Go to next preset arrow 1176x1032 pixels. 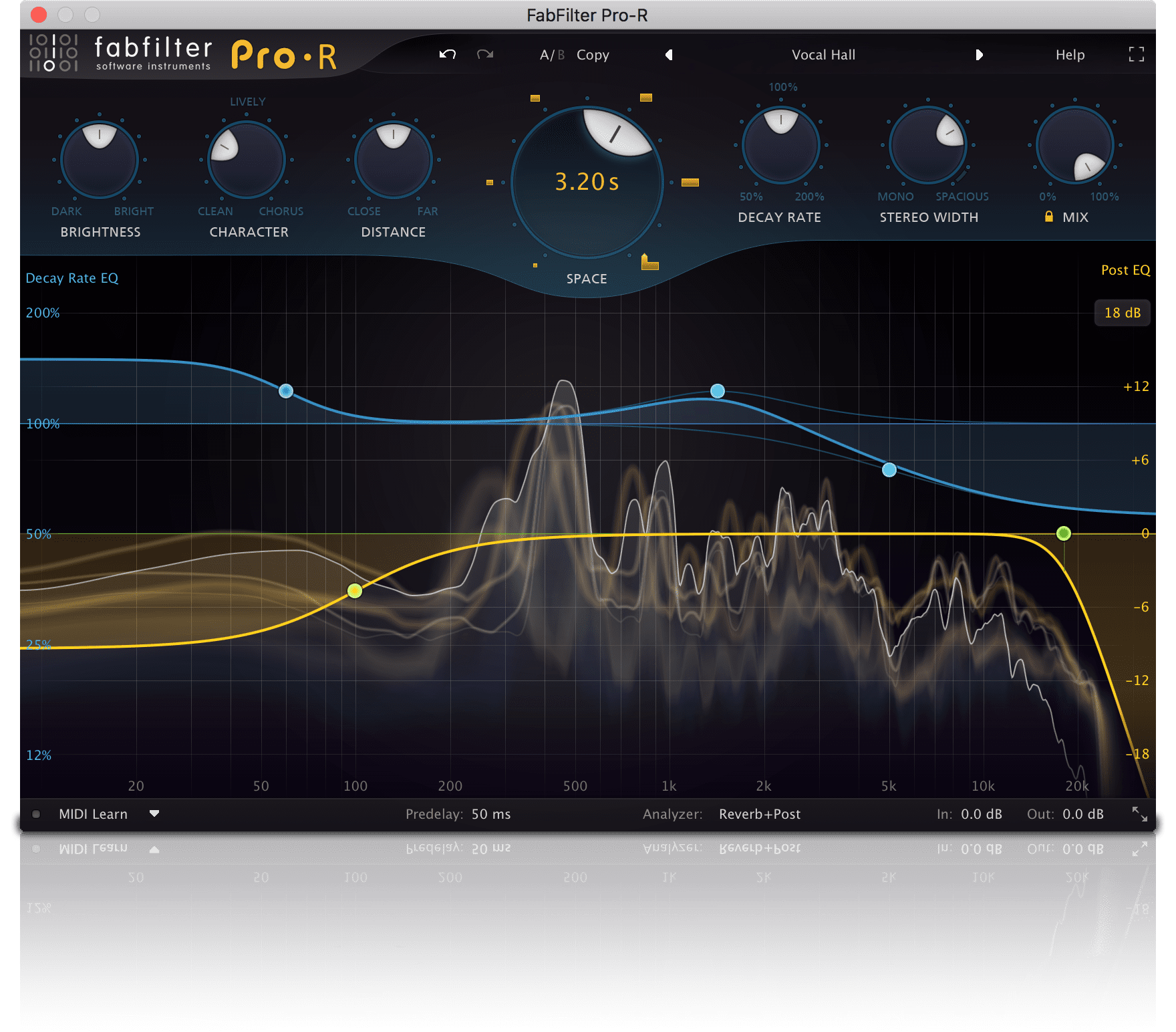979,55
